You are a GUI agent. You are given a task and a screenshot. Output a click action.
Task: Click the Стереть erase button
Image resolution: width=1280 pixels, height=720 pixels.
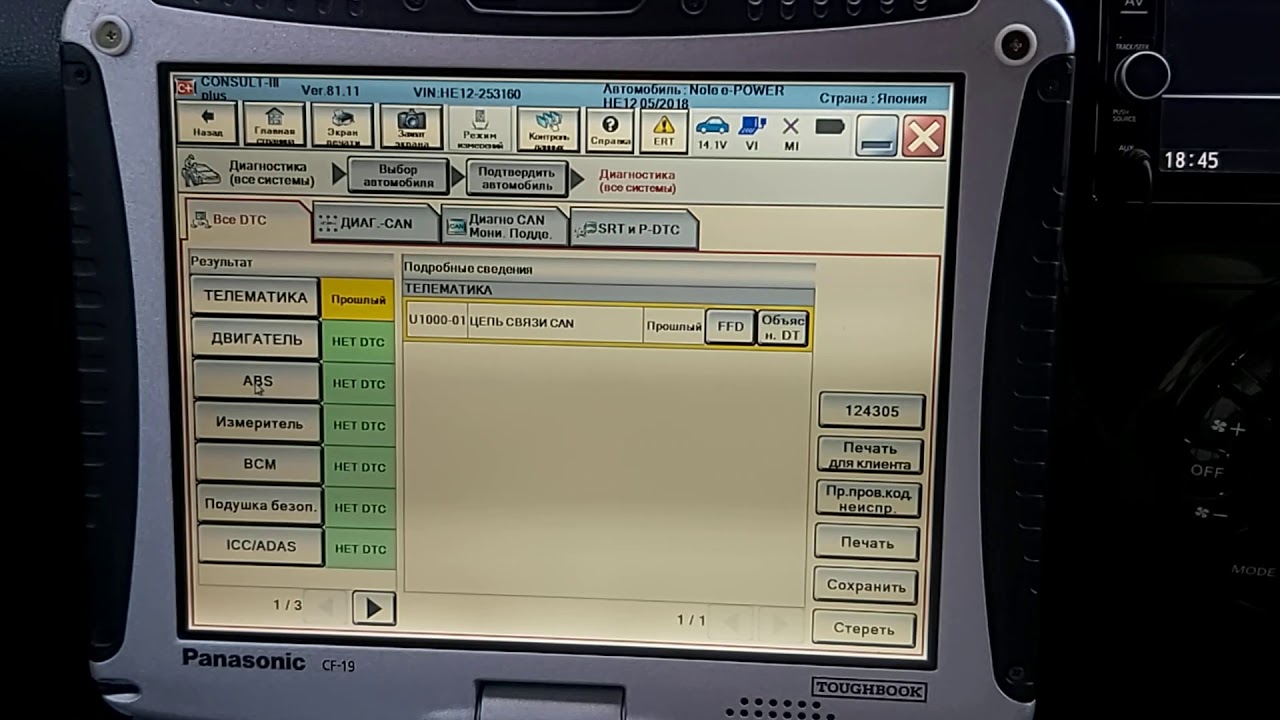coord(863,629)
